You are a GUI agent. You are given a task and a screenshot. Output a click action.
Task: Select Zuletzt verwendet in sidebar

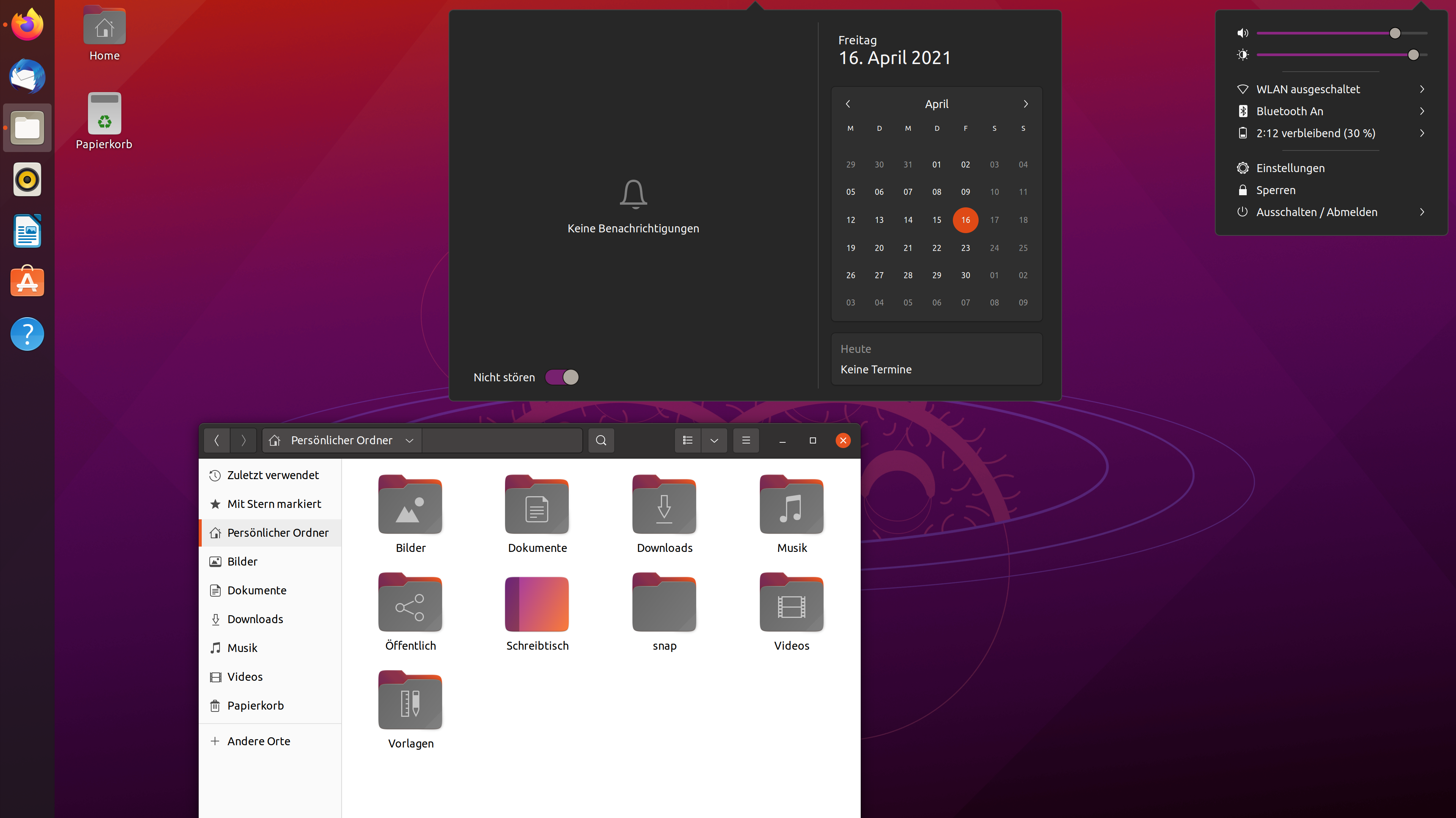pos(273,475)
